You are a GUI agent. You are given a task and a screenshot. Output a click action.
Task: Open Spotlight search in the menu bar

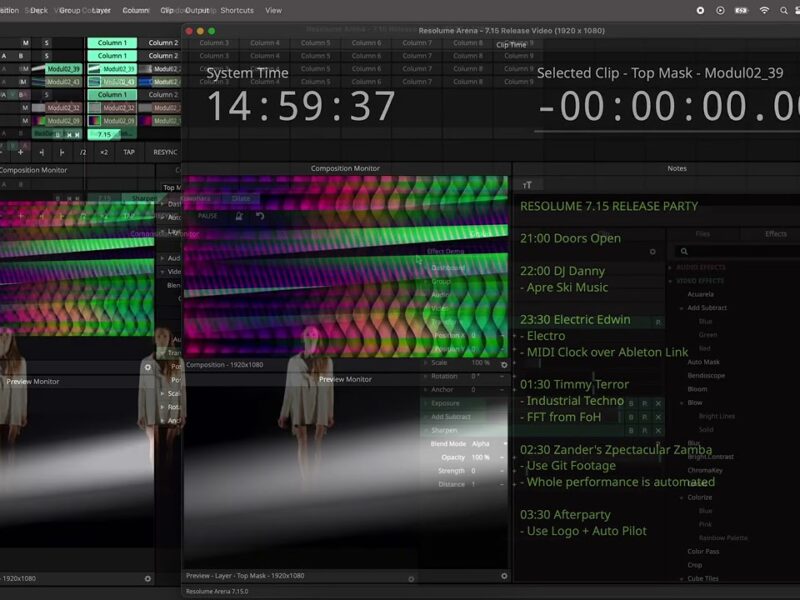point(786,10)
